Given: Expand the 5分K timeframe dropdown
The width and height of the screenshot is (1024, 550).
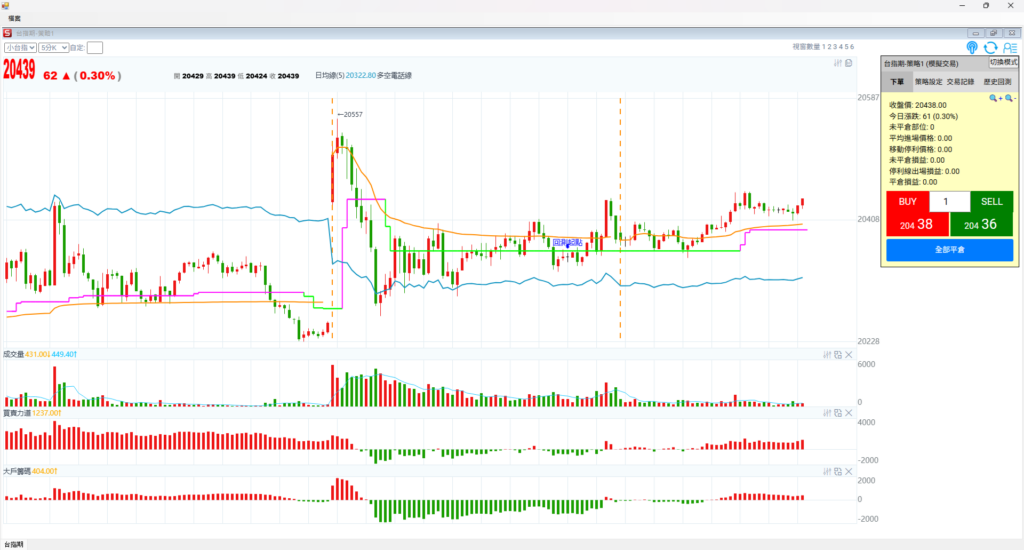Looking at the screenshot, I should [53, 47].
